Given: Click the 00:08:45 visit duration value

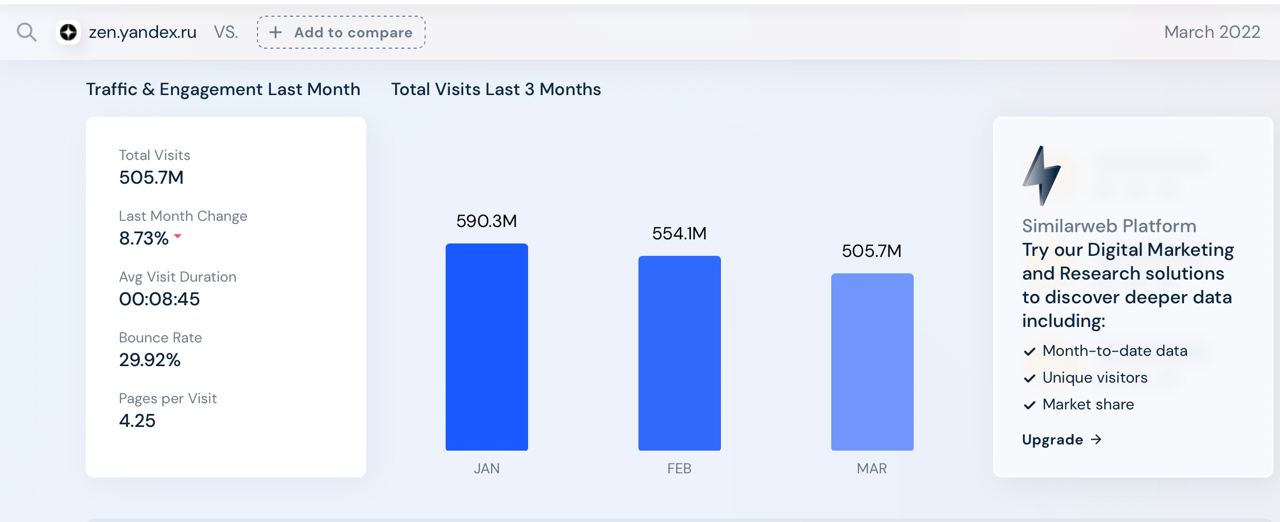Looking at the screenshot, I should 160,299.
